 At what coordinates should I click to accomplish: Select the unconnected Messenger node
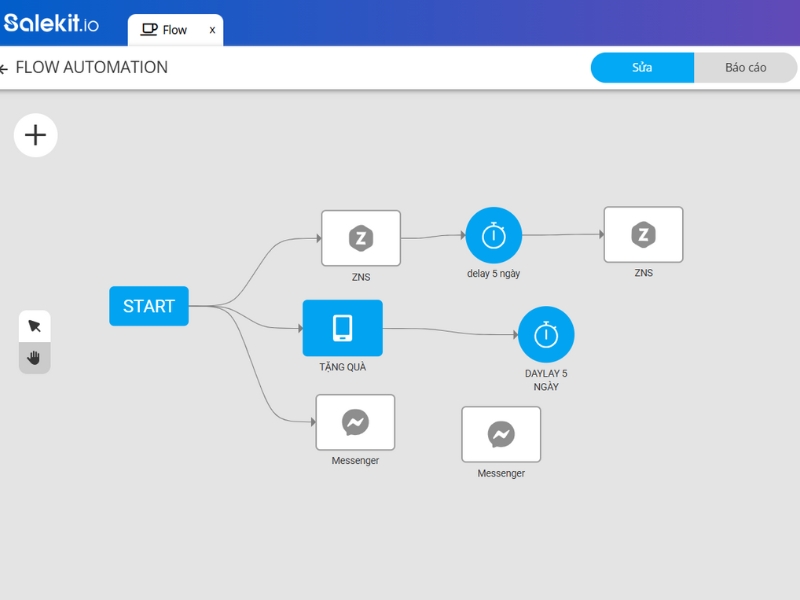click(x=501, y=433)
